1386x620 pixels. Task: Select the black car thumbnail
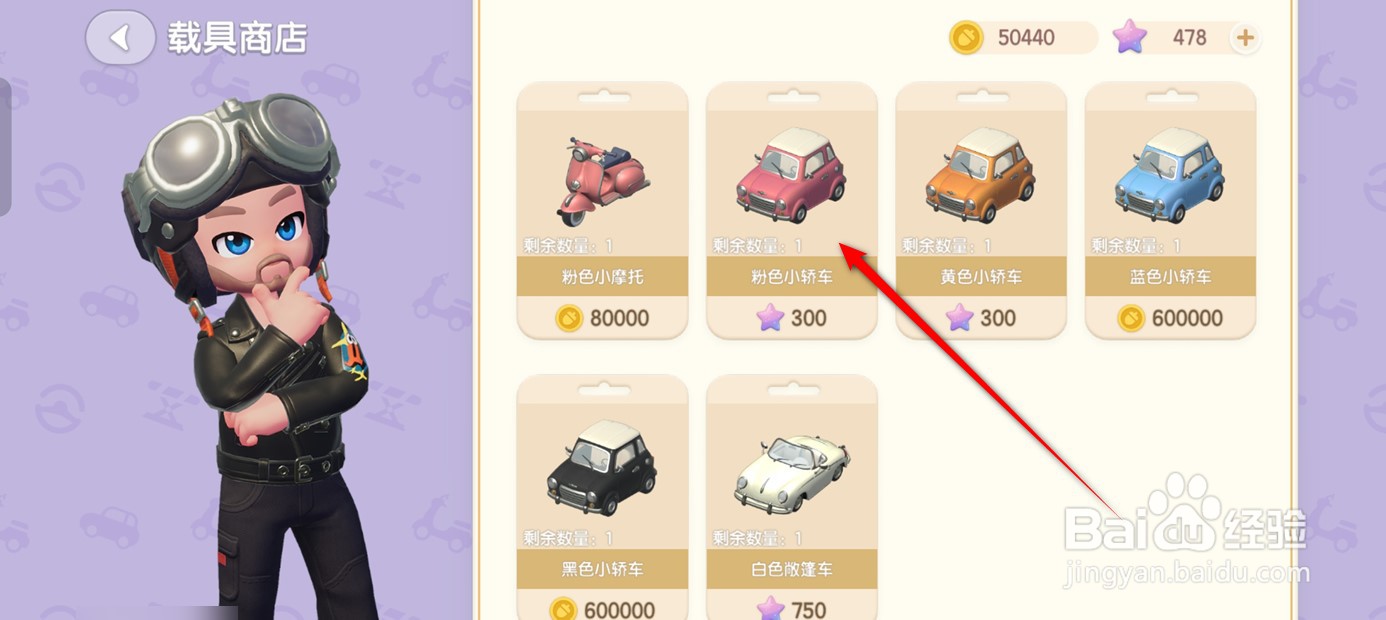point(602,468)
